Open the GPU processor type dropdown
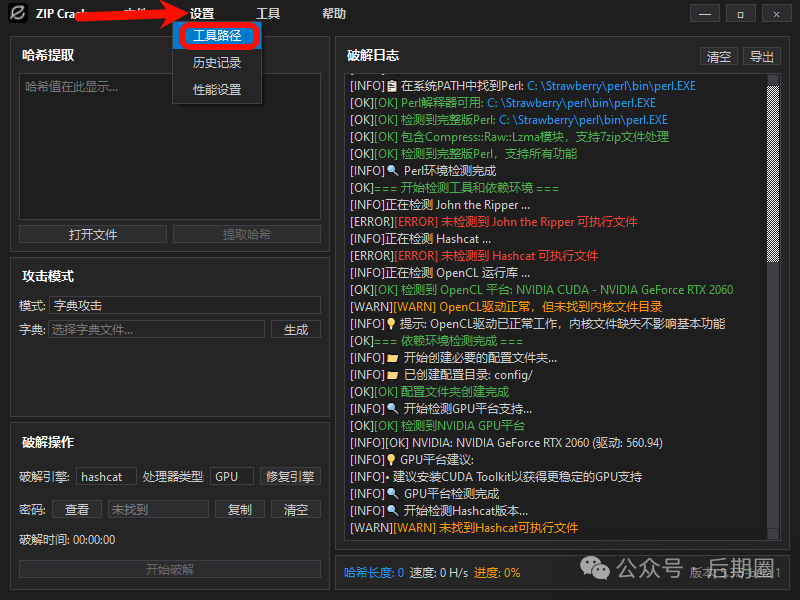This screenshot has height=600, width=800. coord(231,476)
